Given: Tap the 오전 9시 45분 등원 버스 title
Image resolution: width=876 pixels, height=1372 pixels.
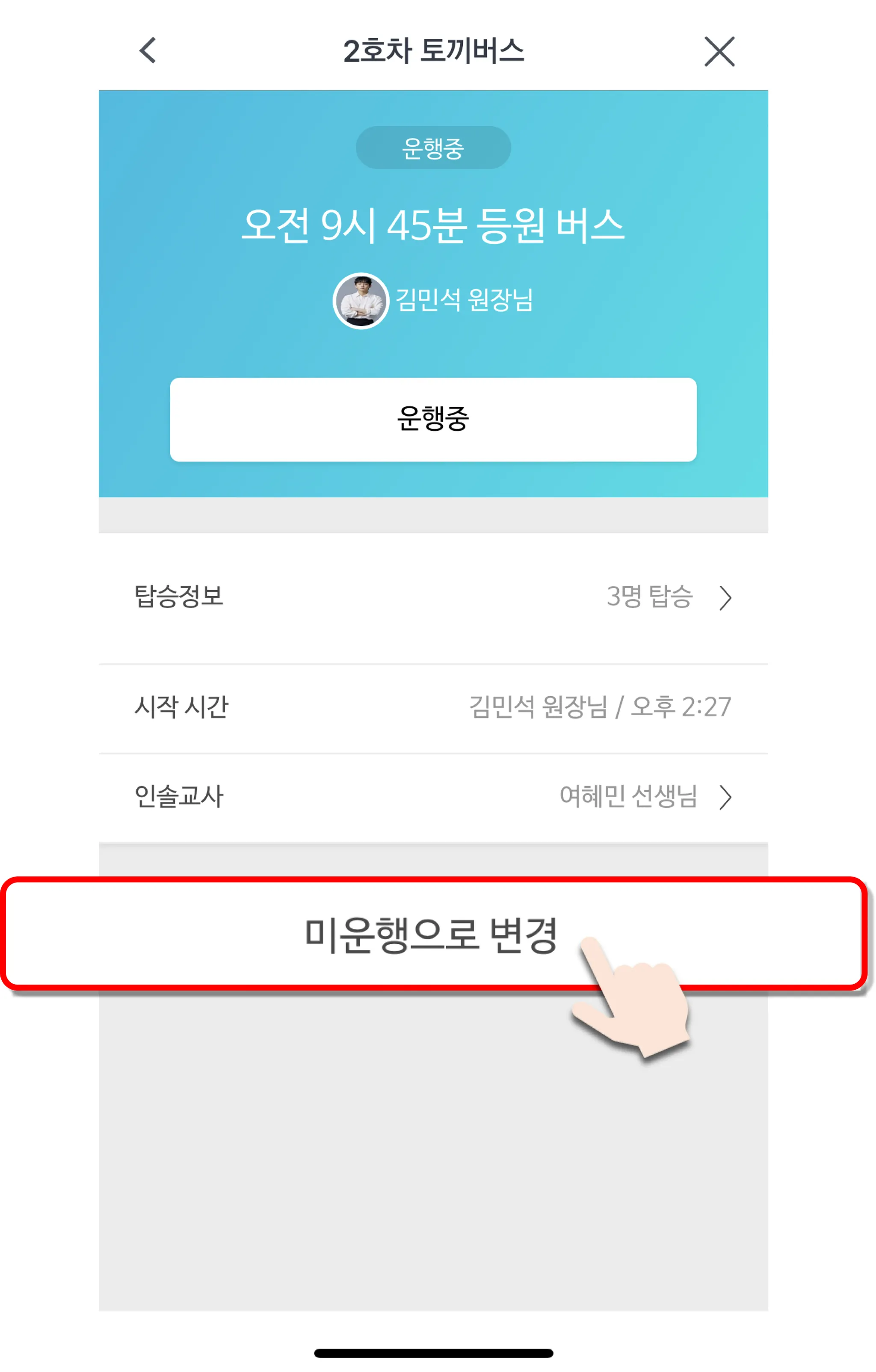Looking at the screenshot, I should pos(433,225).
